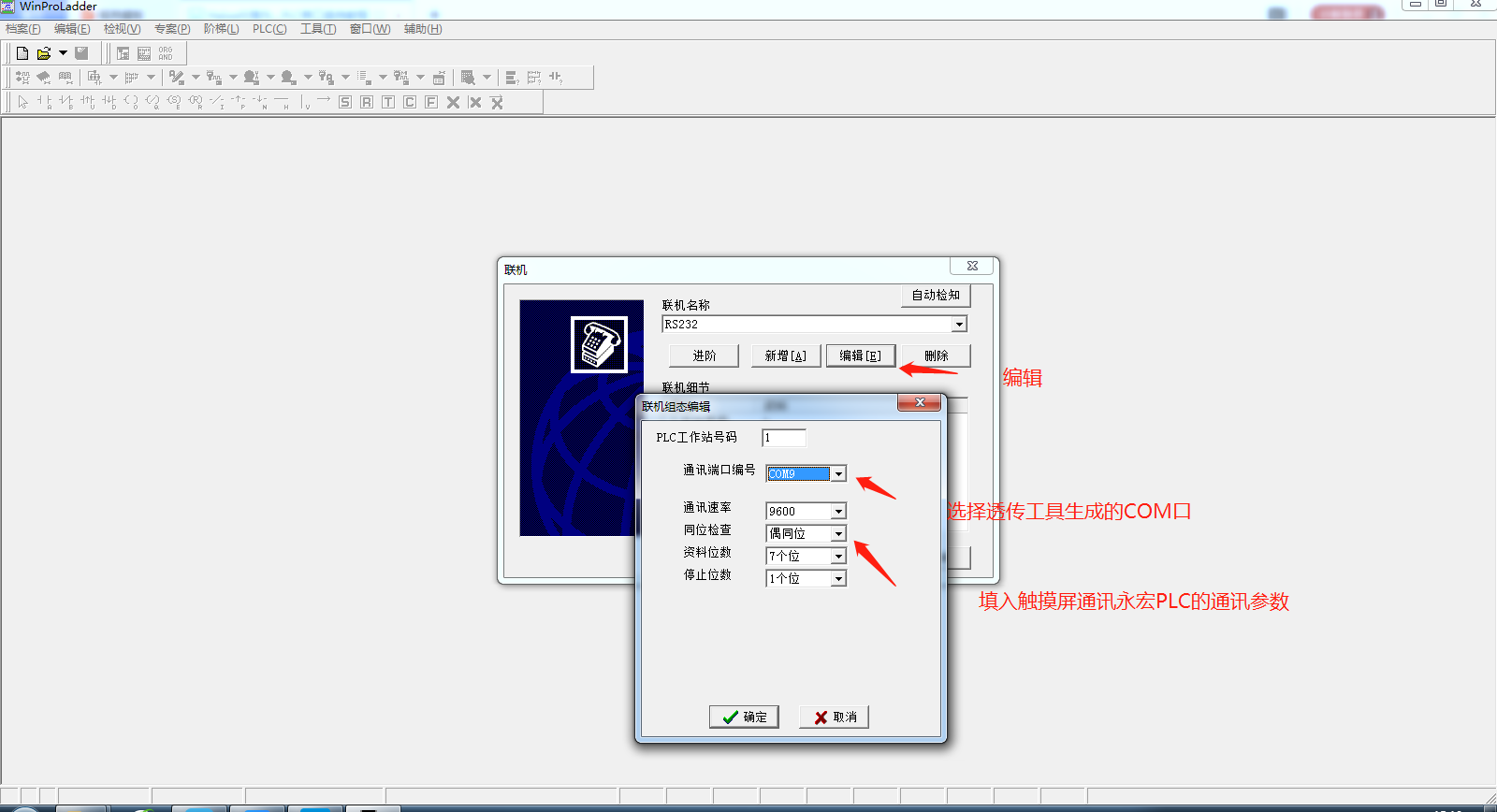
Task: Insert the vertical line element (V)
Action: click(x=305, y=102)
